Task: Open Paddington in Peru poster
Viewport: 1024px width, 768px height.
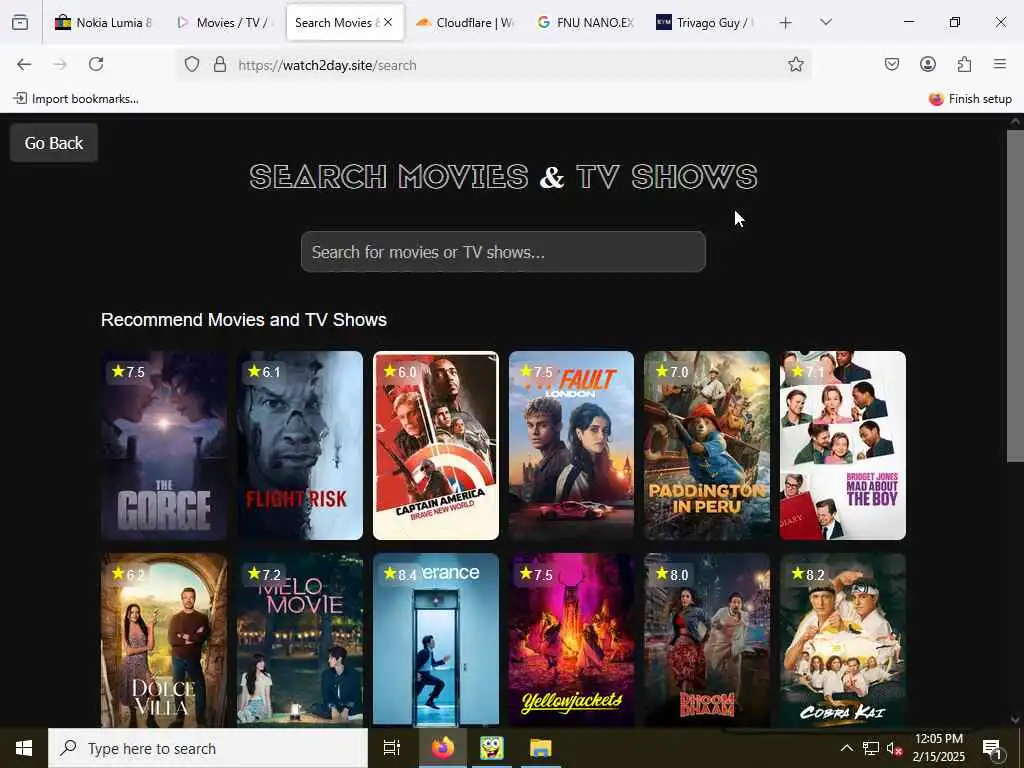Action: click(707, 445)
